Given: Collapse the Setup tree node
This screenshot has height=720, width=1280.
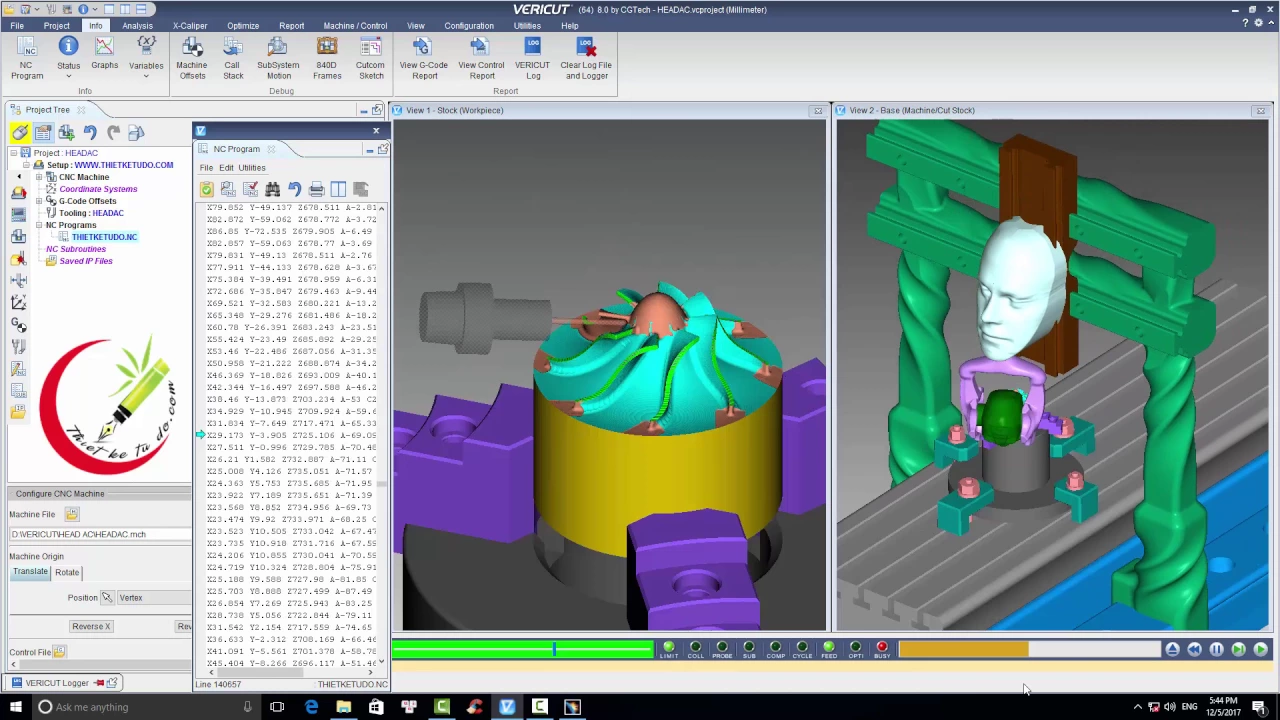Looking at the screenshot, I should click(26, 165).
